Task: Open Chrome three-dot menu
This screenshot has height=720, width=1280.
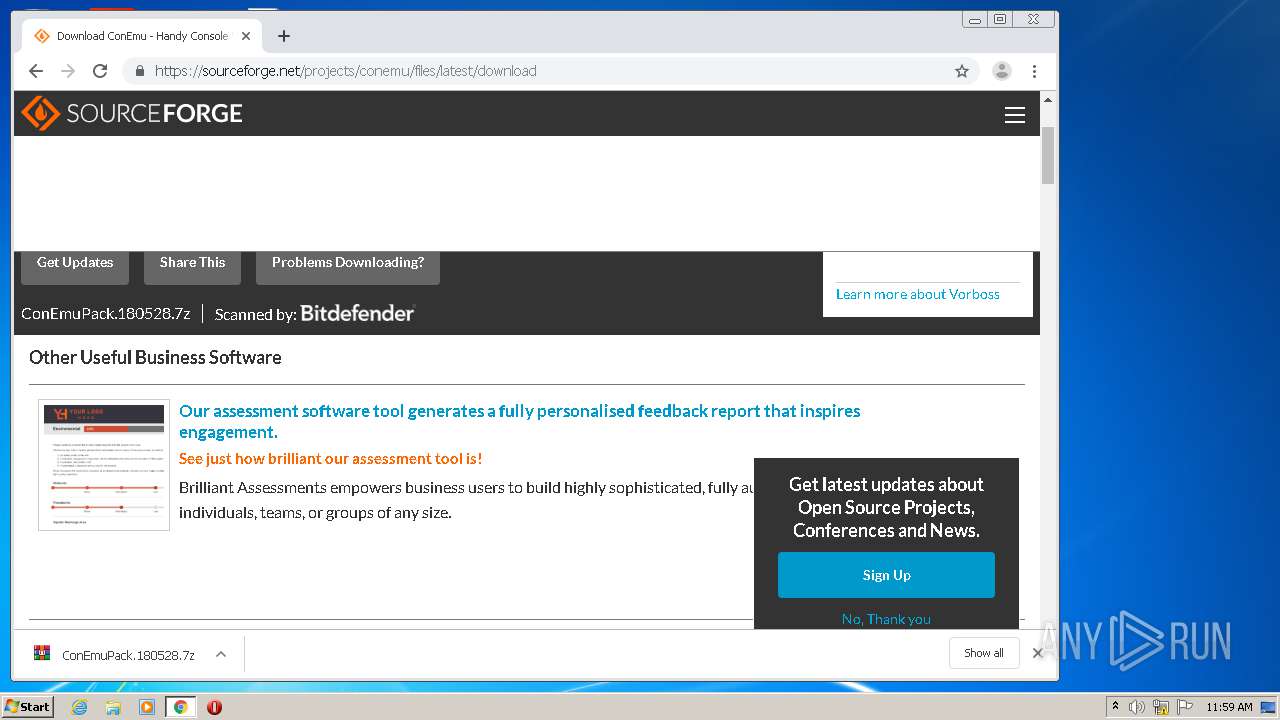Action: [1034, 71]
